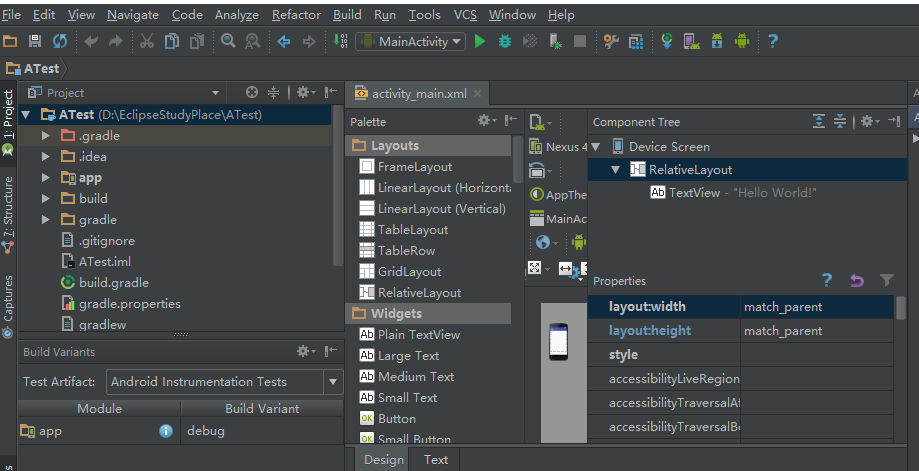Click the layout:height value field

(x=817, y=331)
